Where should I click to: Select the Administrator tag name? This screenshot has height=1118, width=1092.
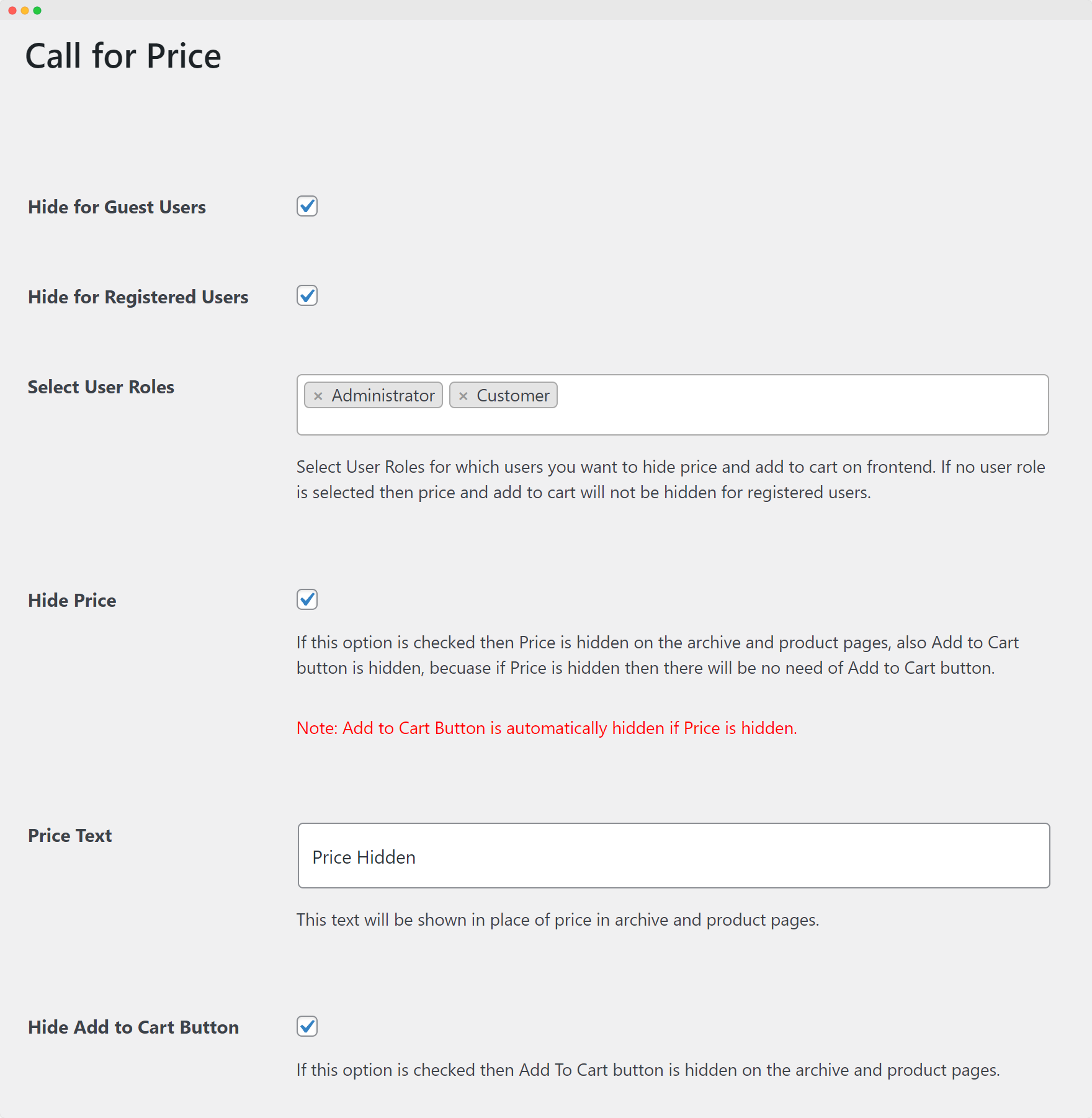click(x=383, y=396)
